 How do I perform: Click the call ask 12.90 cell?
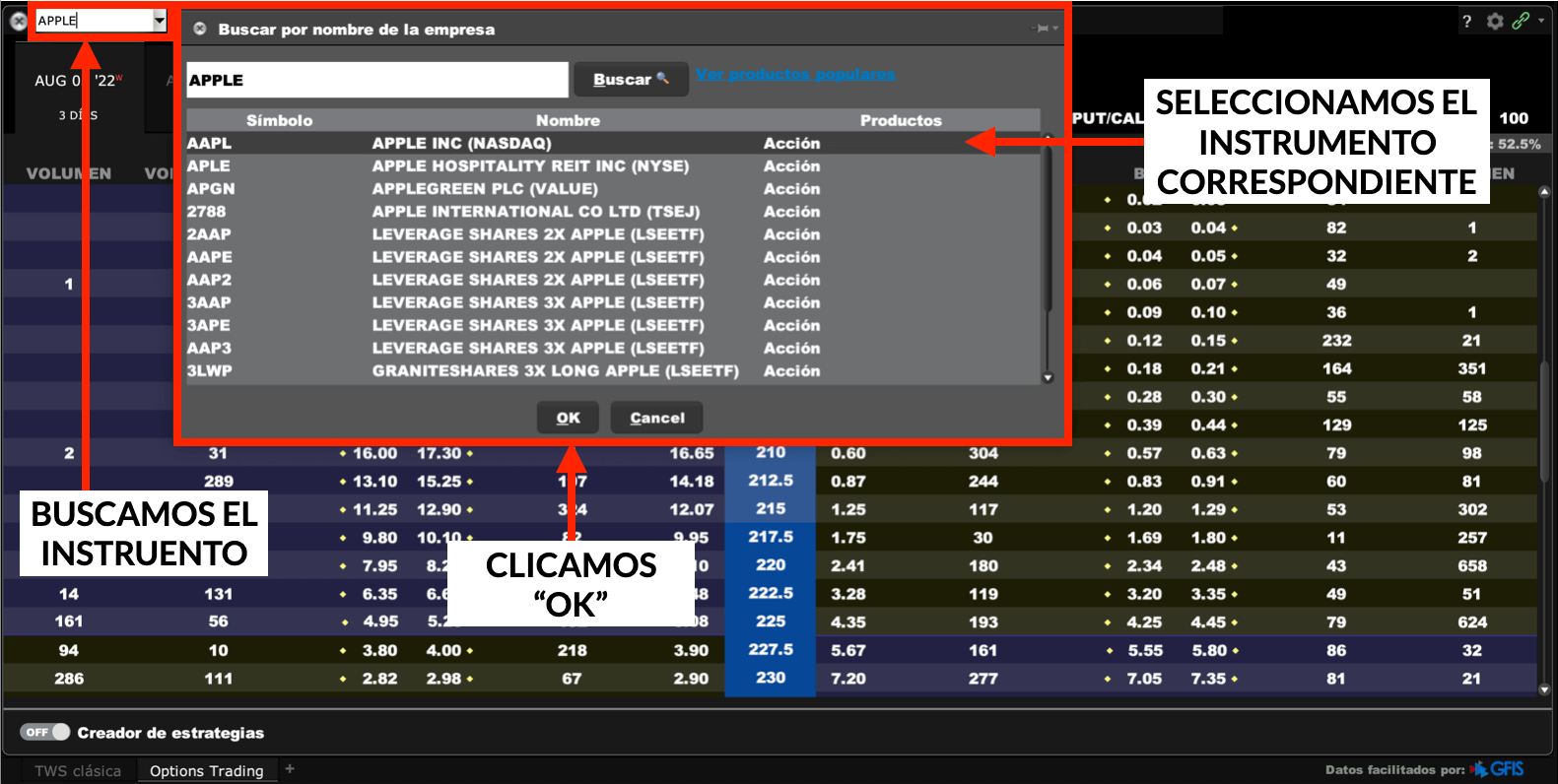439,509
